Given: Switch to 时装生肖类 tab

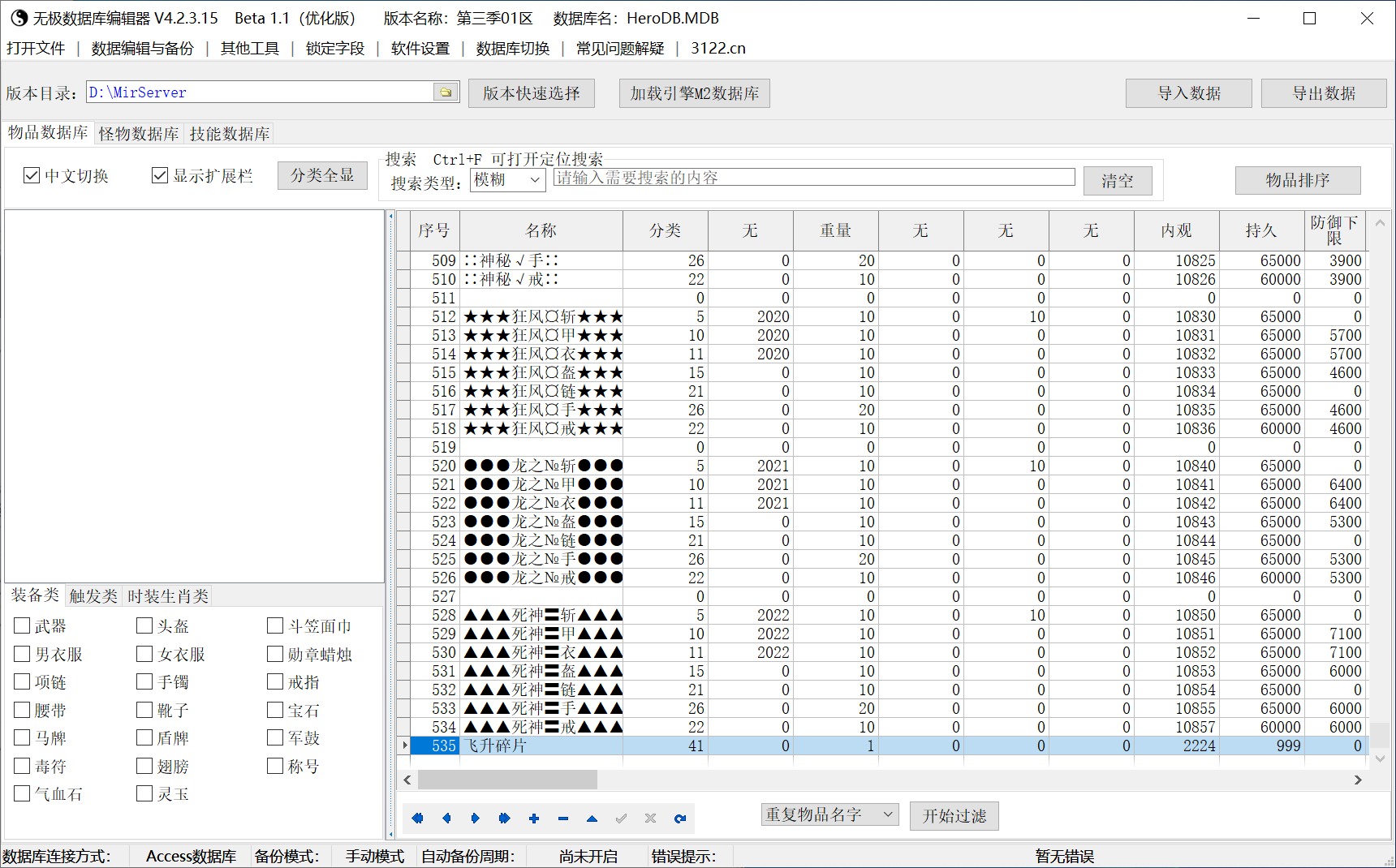Looking at the screenshot, I should point(168,596).
